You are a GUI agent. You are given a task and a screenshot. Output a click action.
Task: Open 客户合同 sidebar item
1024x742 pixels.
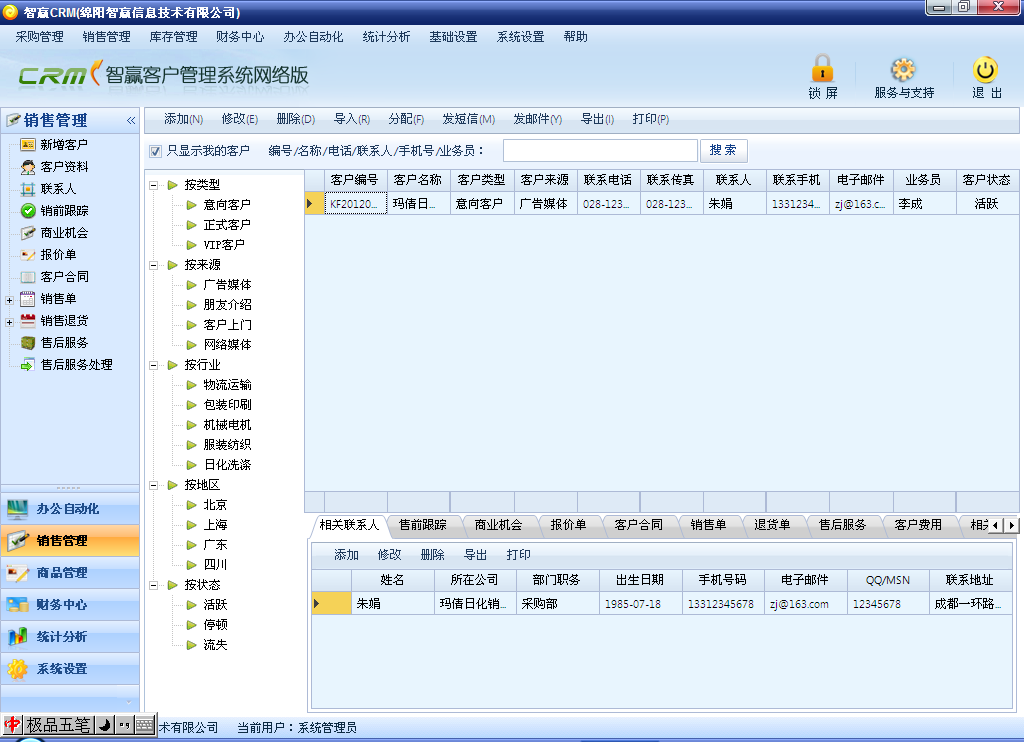pos(63,276)
